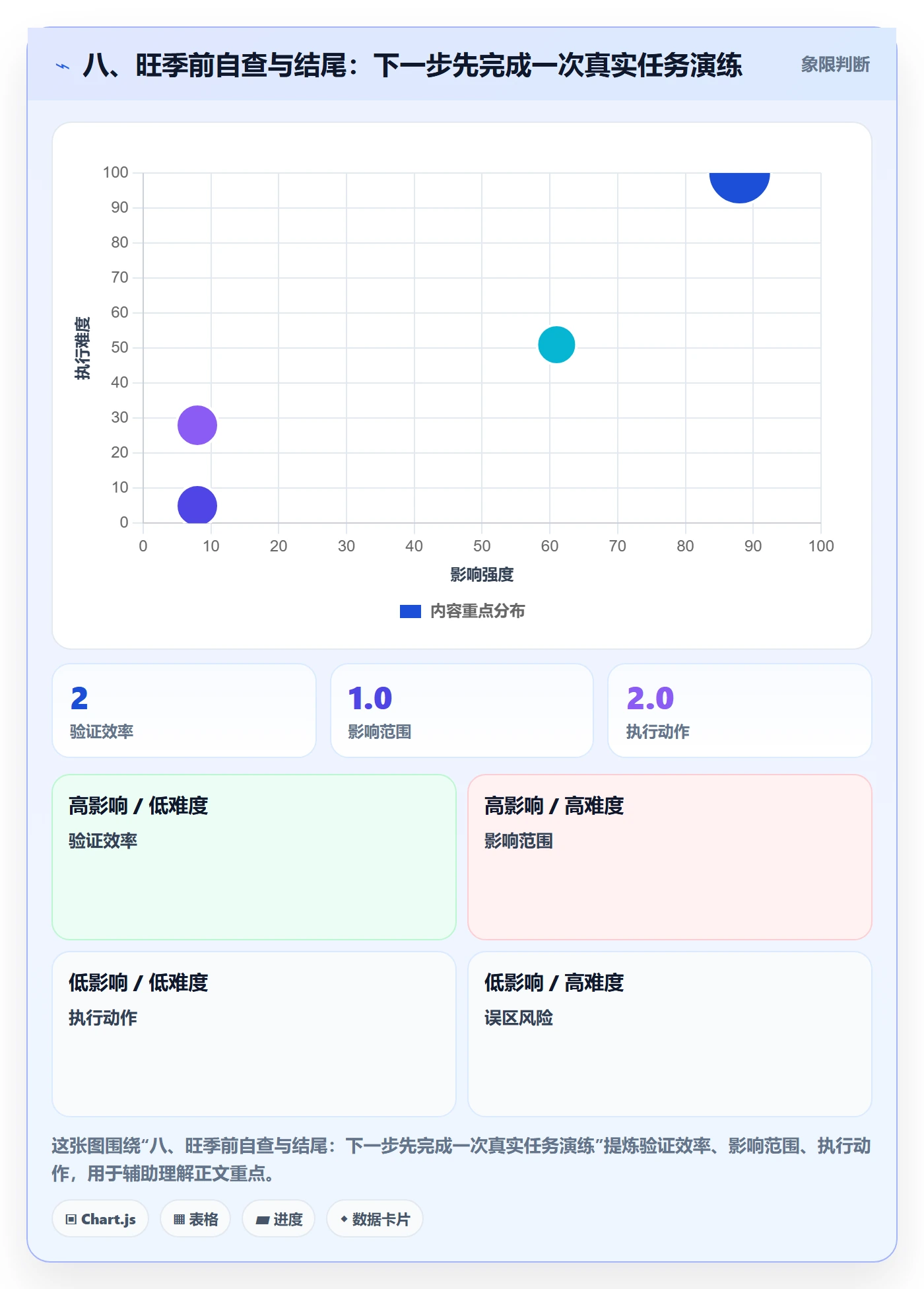
Task: Click the indigo bubble near the x-axis
Action: click(197, 505)
